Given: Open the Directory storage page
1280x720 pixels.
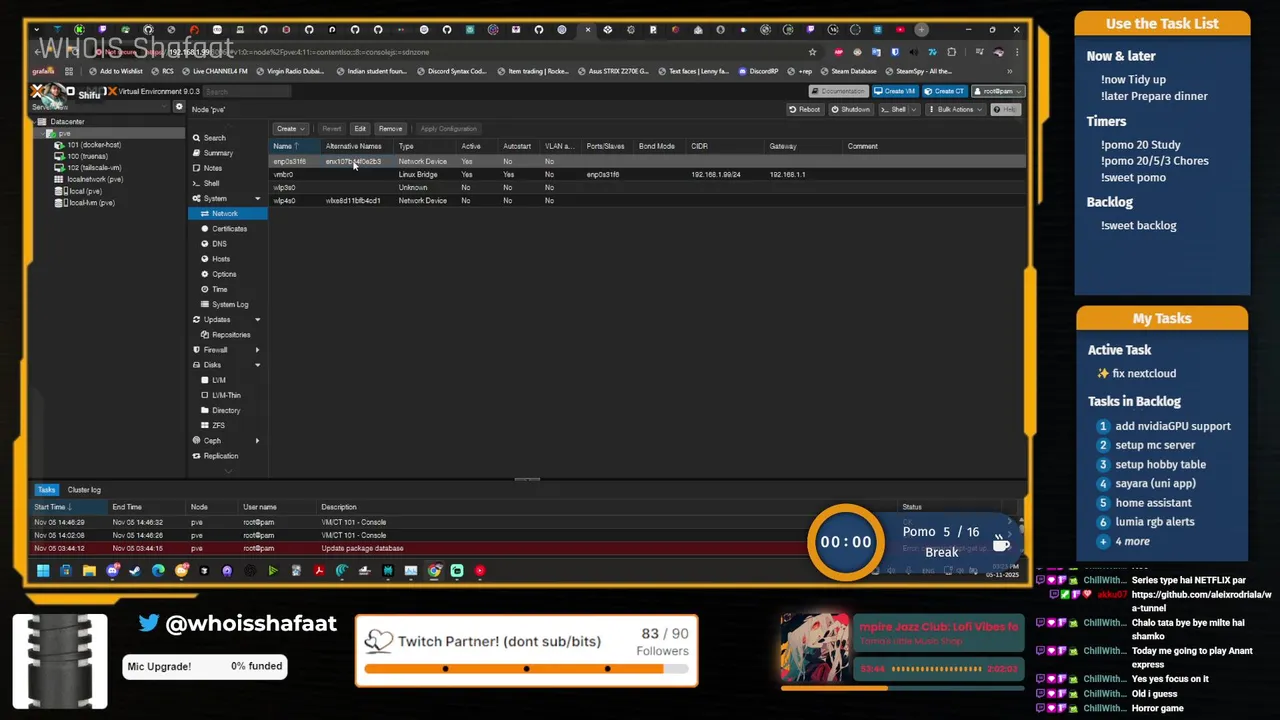Looking at the screenshot, I should pos(226,410).
